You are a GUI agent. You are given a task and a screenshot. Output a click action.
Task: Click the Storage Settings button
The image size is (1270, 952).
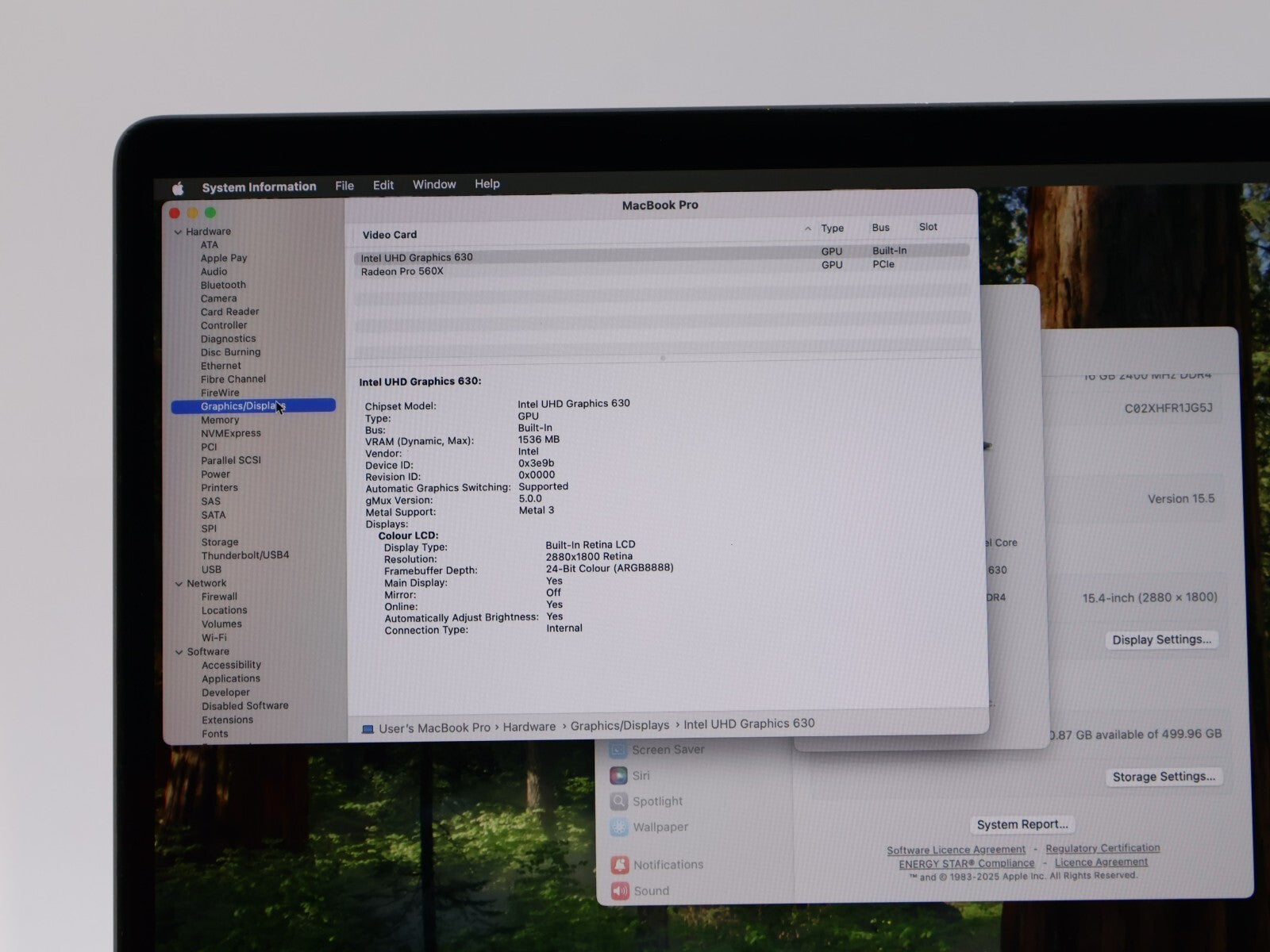coord(1164,777)
